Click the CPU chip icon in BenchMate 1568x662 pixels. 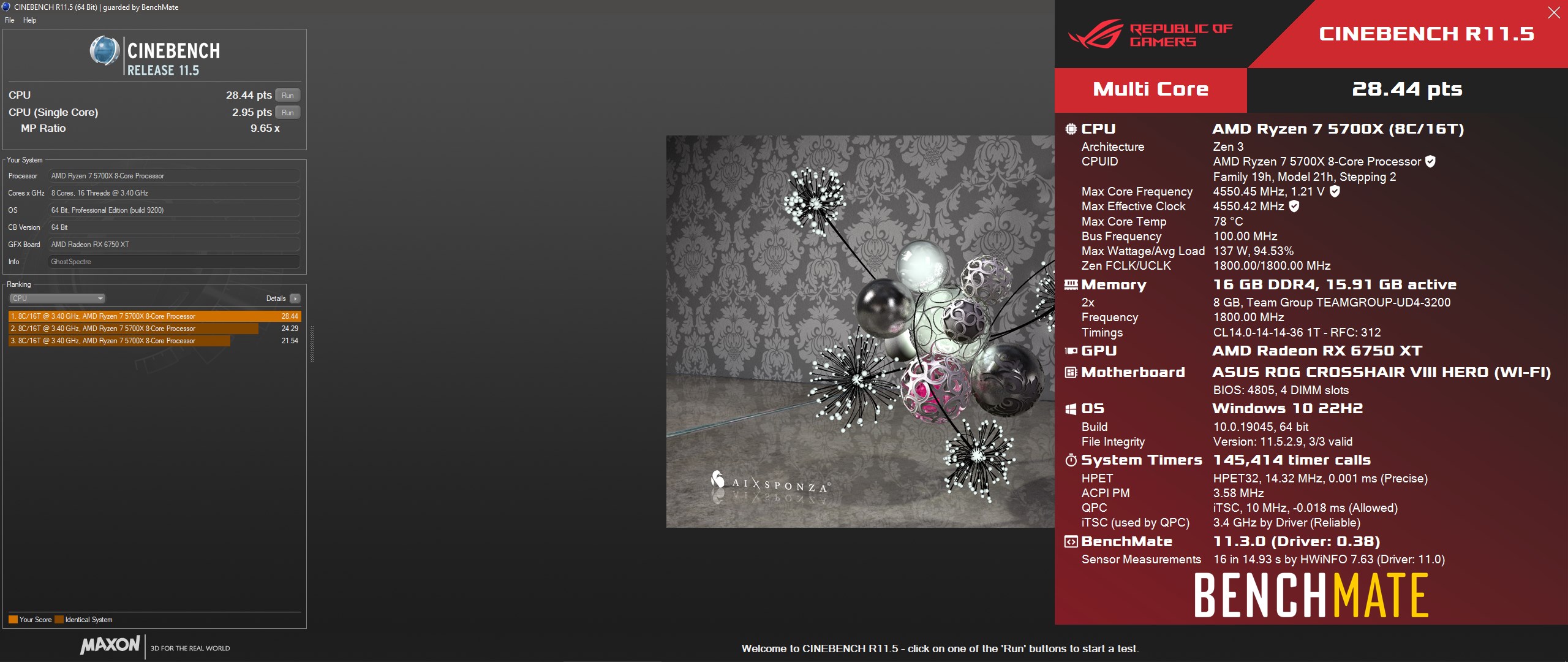(1071, 129)
